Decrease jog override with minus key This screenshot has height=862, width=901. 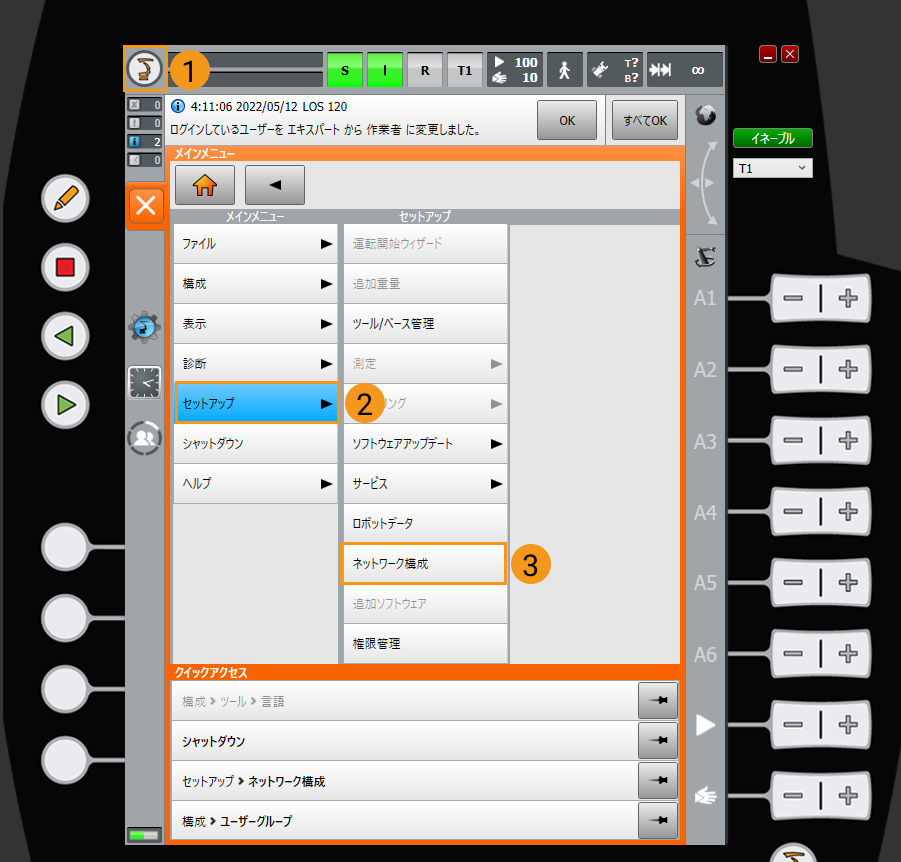click(793, 795)
